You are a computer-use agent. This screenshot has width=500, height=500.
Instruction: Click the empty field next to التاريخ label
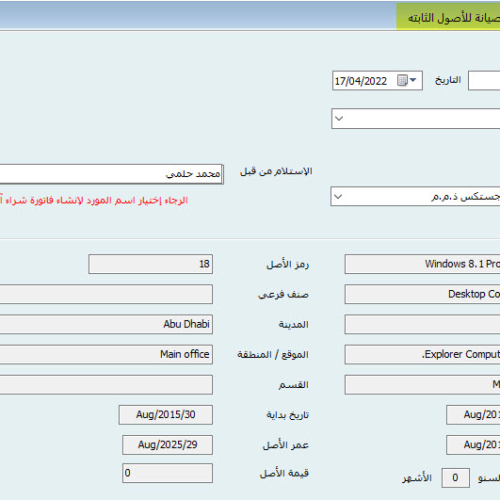pos(484,80)
